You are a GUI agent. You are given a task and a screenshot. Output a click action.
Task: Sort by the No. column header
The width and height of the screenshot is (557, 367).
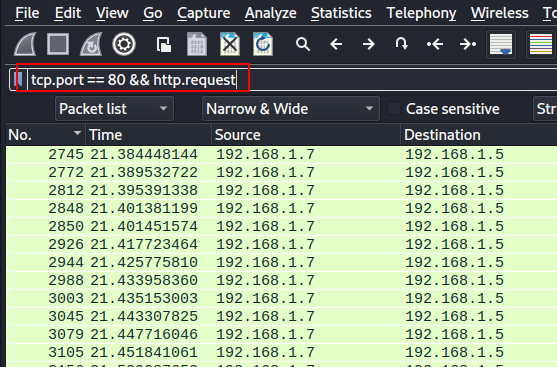[45, 135]
